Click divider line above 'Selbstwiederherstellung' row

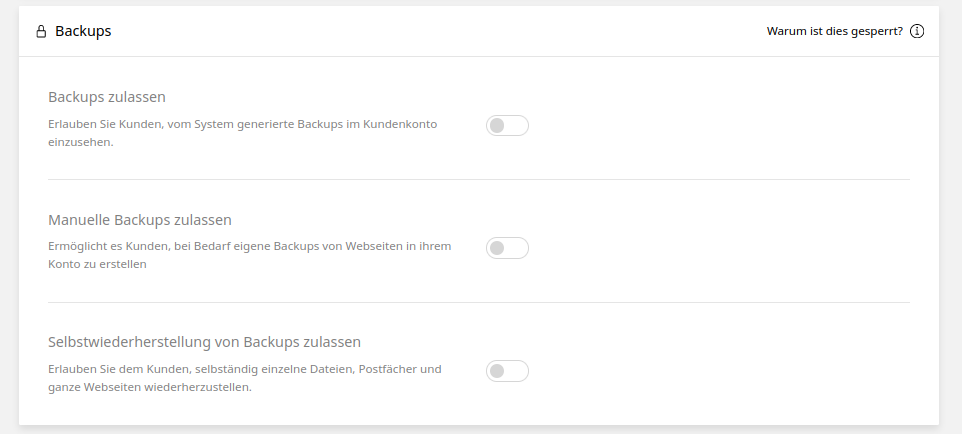click(479, 302)
